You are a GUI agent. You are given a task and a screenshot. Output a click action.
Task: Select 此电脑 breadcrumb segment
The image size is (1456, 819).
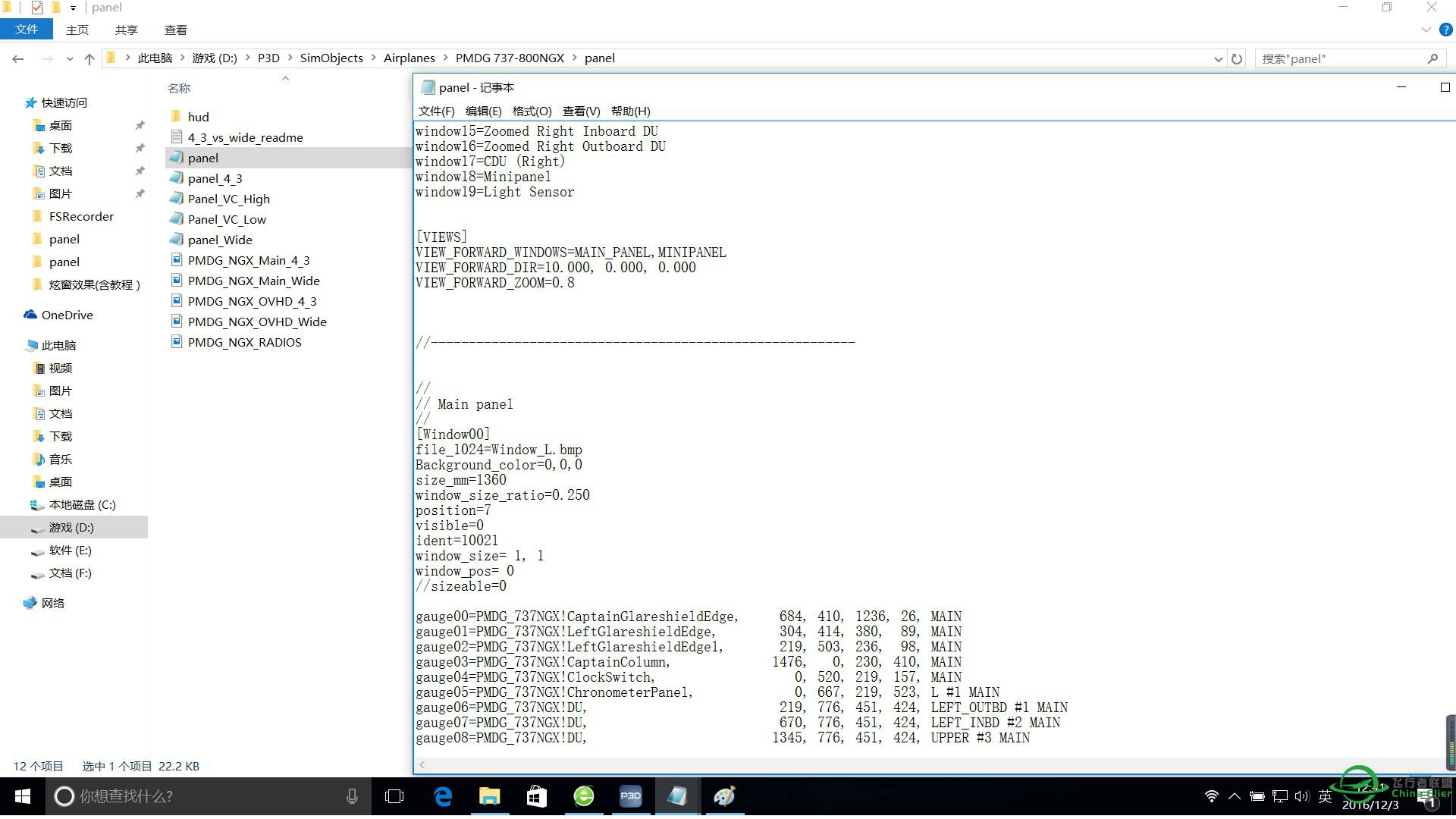point(155,58)
